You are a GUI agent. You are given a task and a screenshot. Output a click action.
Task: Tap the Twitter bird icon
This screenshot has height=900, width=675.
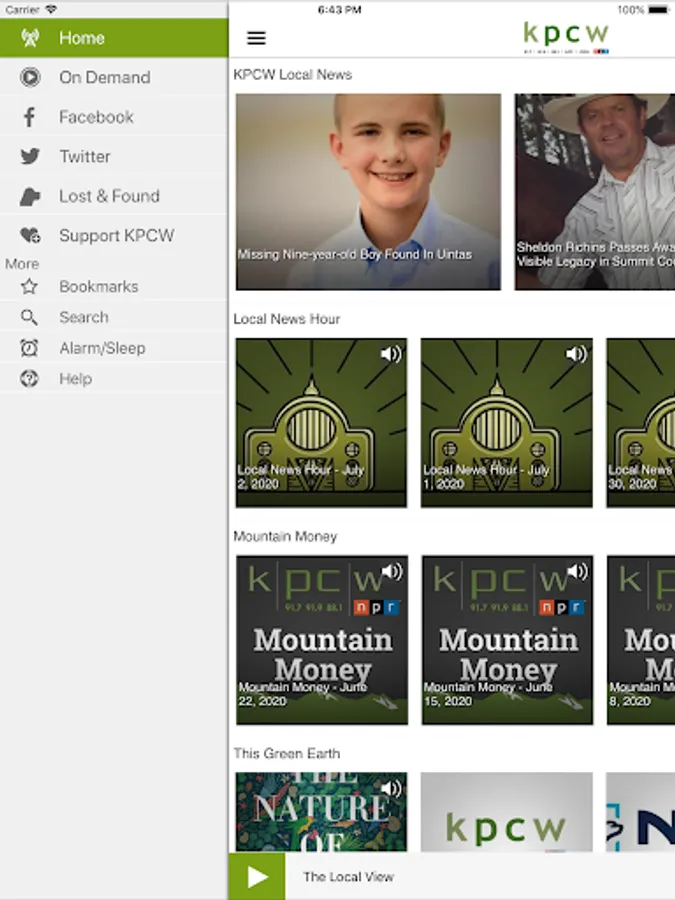(30, 156)
